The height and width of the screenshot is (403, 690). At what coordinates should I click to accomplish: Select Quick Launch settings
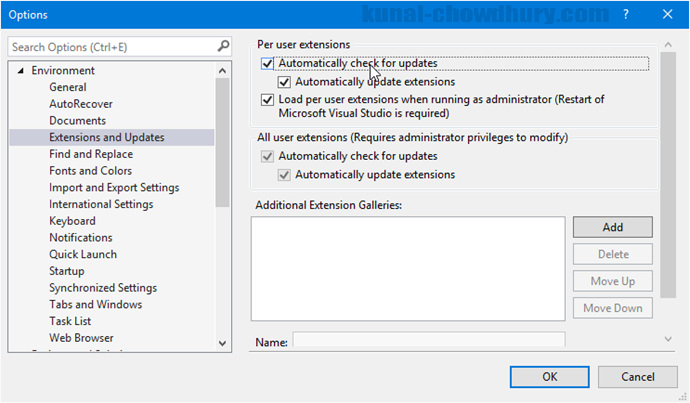[83, 254]
